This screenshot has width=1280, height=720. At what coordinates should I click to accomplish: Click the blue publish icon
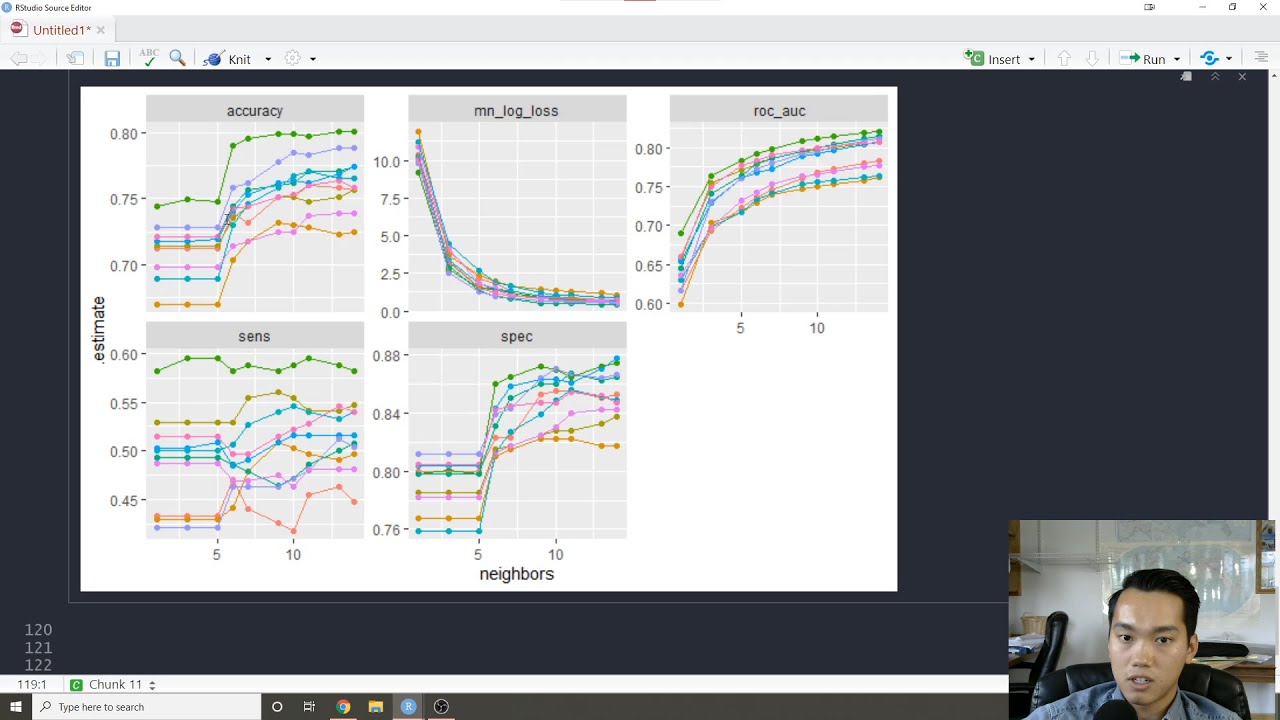pyautogui.click(x=1210, y=58)
